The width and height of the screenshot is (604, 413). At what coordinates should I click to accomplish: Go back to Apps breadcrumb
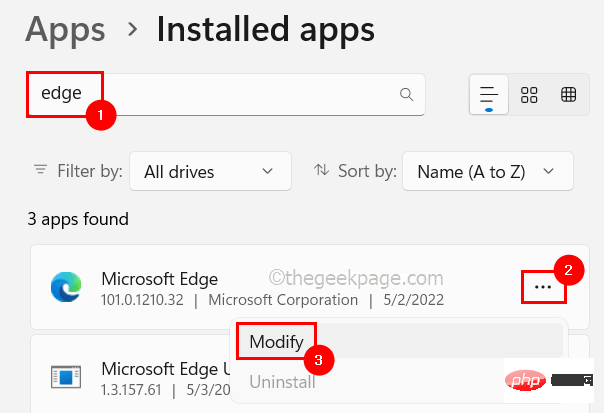pos(65,30)
